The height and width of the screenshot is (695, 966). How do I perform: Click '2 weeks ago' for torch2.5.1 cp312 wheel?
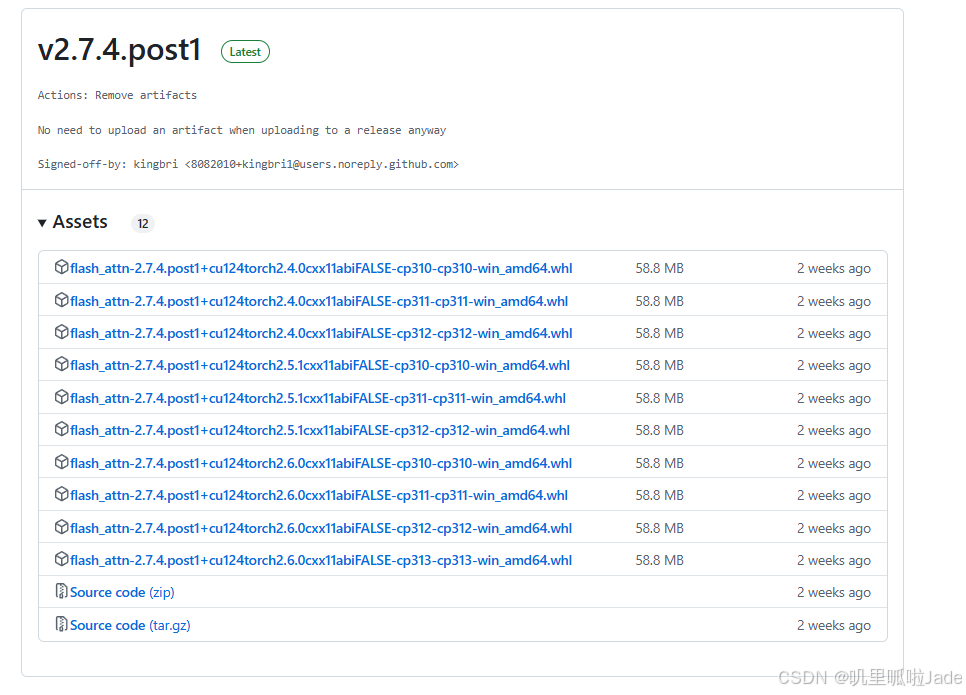coord(834,431)
